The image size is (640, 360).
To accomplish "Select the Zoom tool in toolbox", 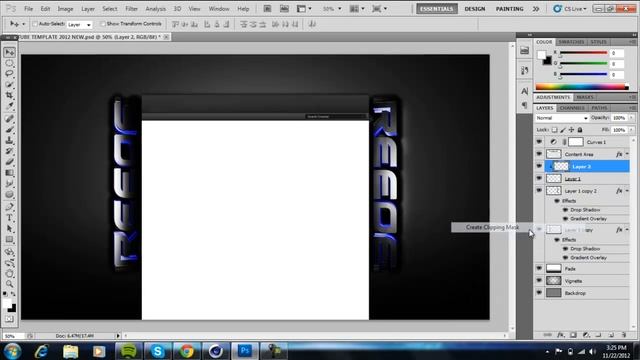I will pos(9,284).
